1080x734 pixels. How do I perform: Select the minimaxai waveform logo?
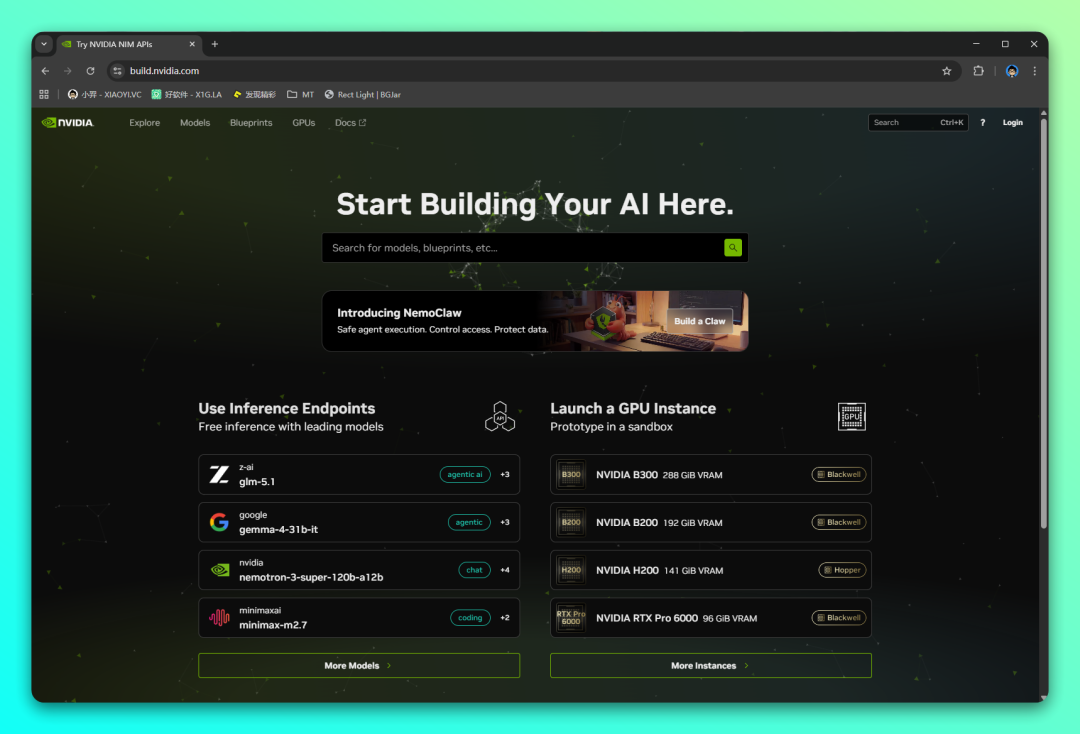point(219,618)
